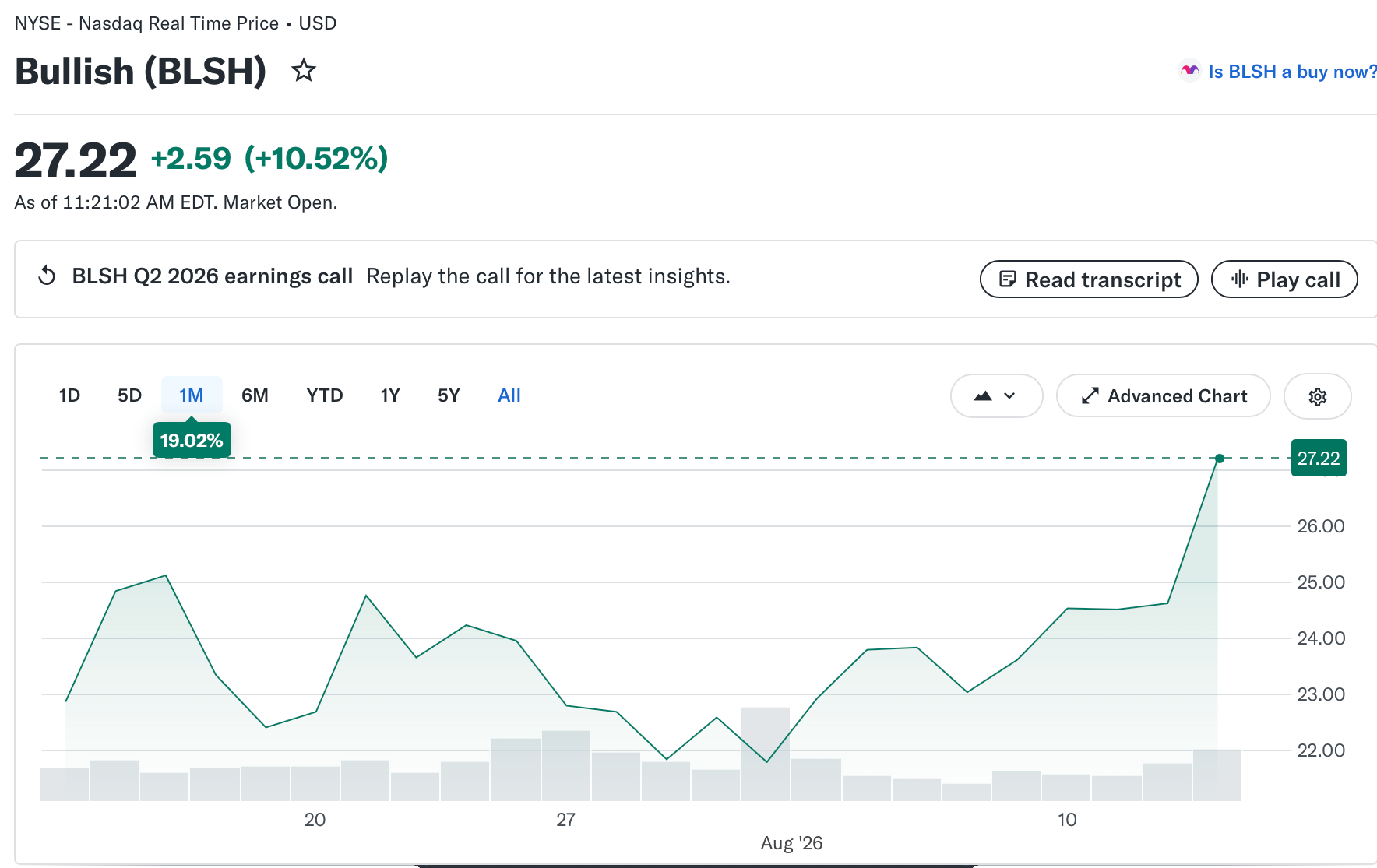
Task: Select the 6M time range
Action: point(255,395)
